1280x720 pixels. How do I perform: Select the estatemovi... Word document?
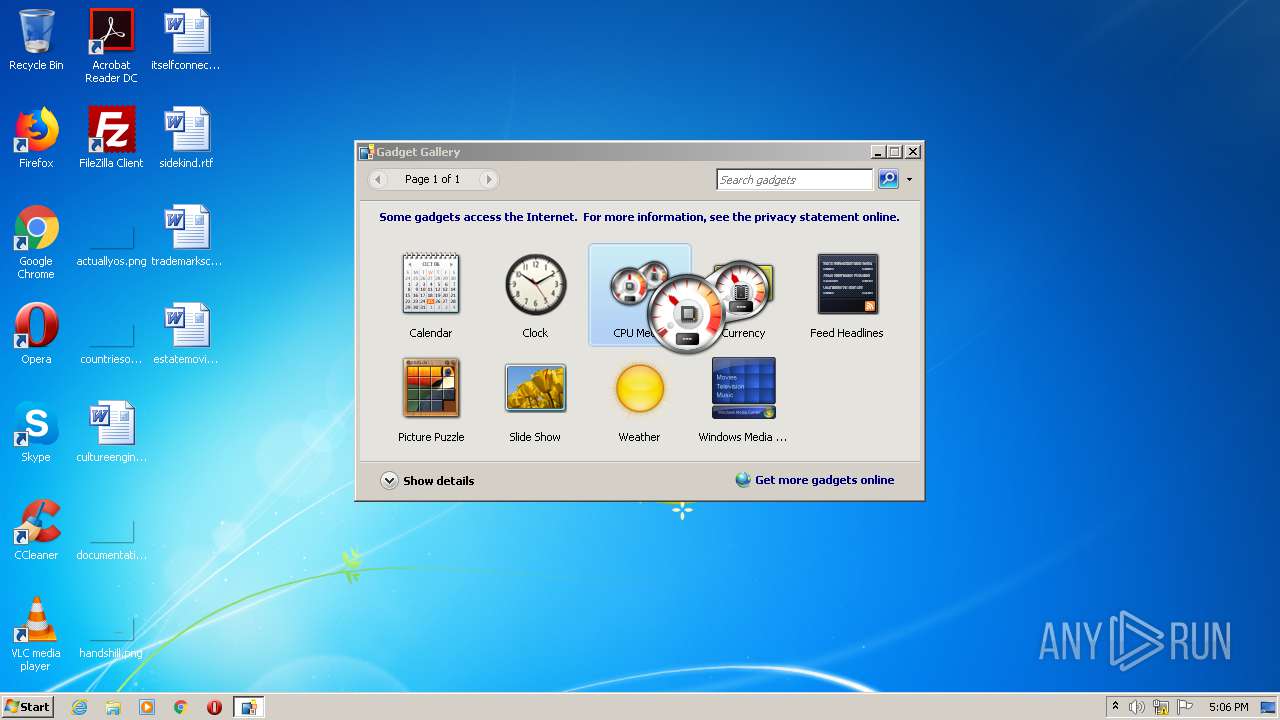click(x=186, y=334)
